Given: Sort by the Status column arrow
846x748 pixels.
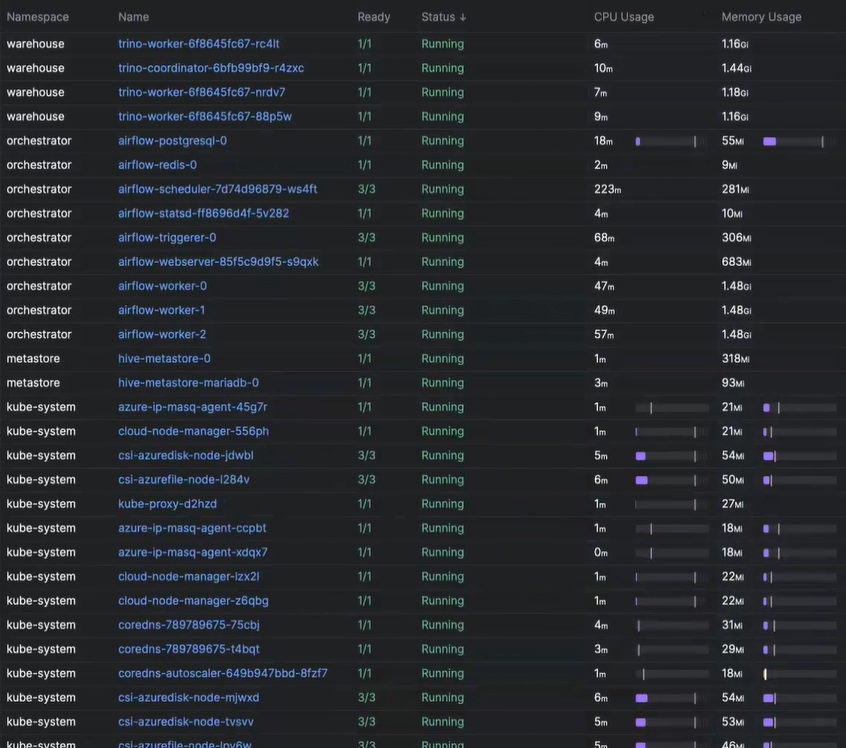Looking at the screenshot, I should pyautogui.click(x=462, y=17).
